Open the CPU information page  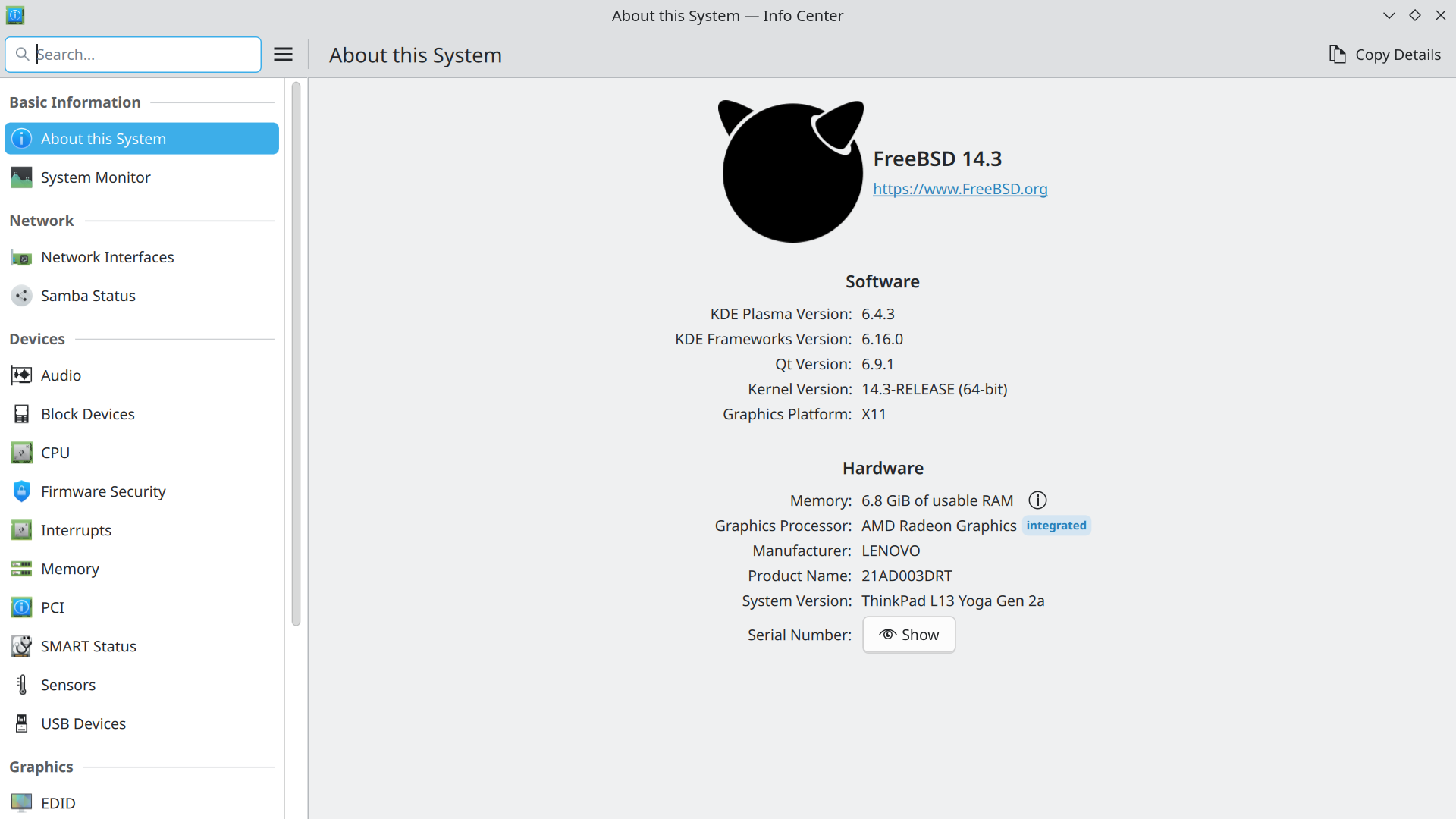pyautogui.click(x=55, y=453)
